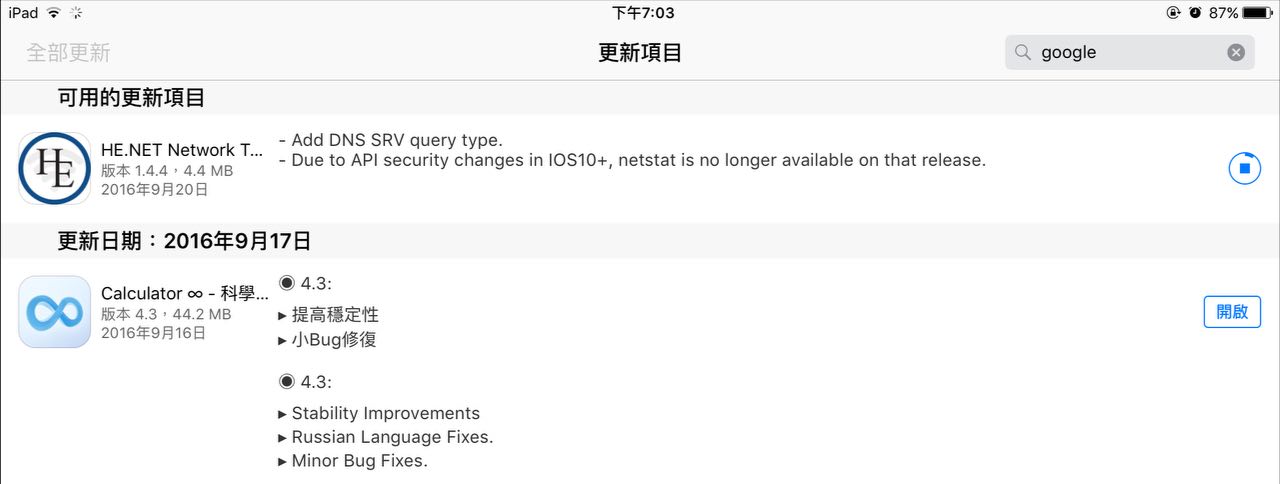Viewport: 1280px width, 484px height.
Task: Open the HE.NET Network Tools app title
Action: (182, 150)
